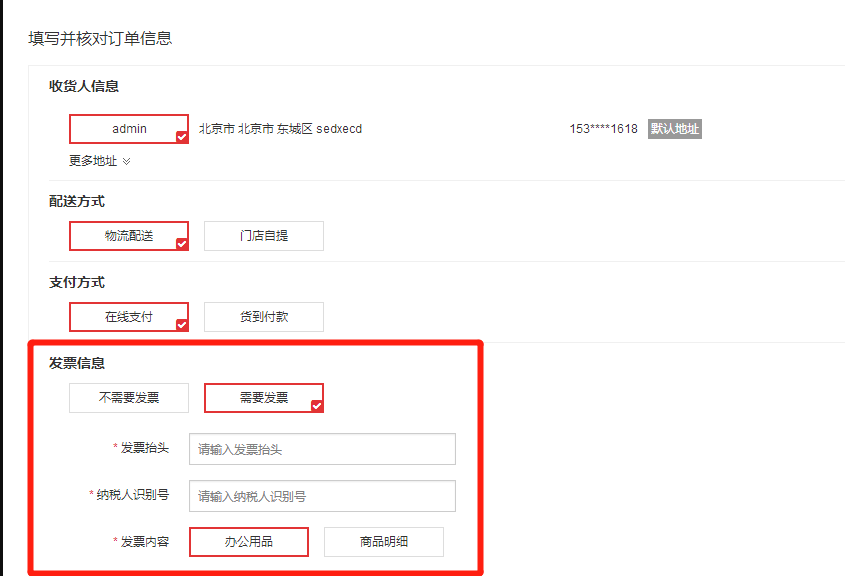Click address text 北京市 北京市 东城区 sedxecd
The width and height of the screenshot is (845, 576).
280,129
